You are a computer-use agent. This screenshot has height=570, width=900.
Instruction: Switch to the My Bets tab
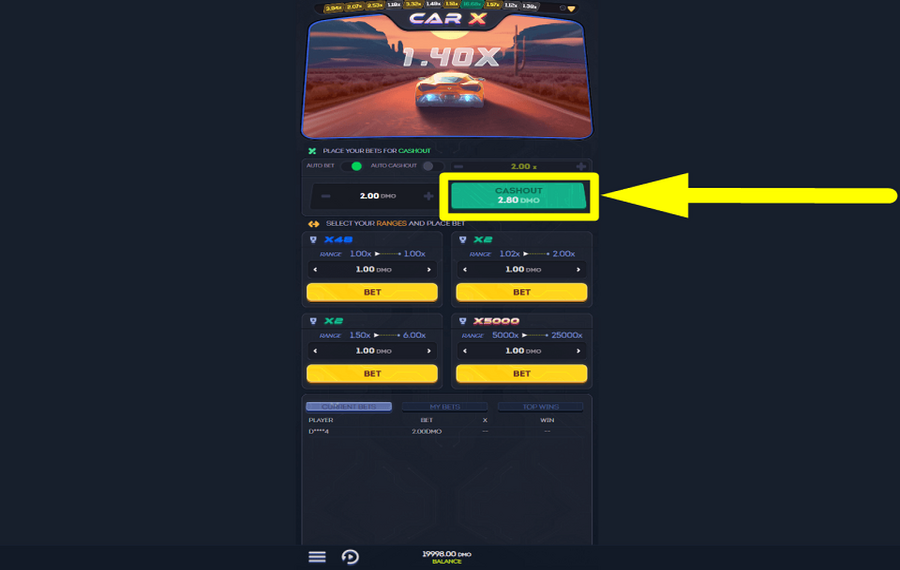coord(445,406)
